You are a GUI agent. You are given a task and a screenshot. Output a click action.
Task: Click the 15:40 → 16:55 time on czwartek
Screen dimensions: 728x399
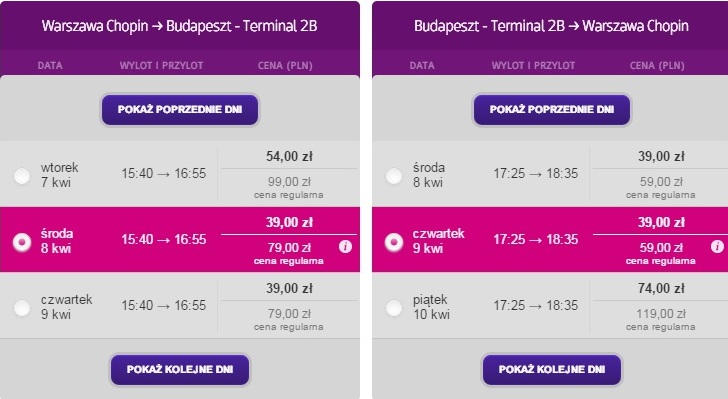163,305
